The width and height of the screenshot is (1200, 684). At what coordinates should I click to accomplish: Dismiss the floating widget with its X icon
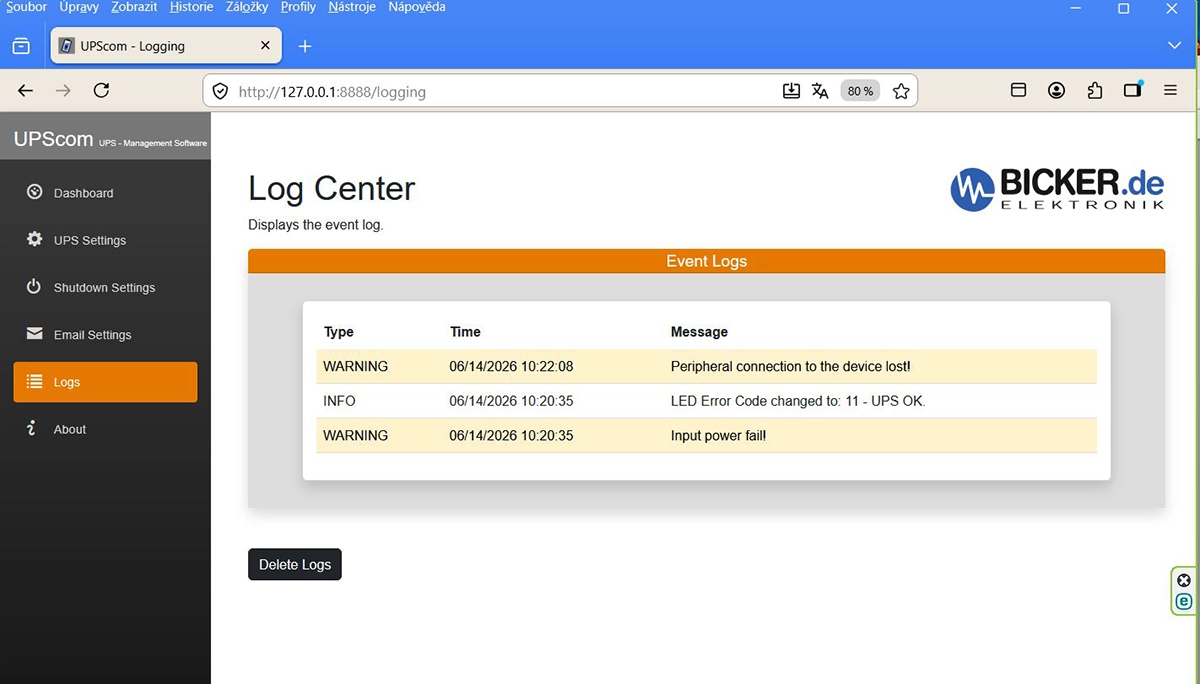[1184, 580]
